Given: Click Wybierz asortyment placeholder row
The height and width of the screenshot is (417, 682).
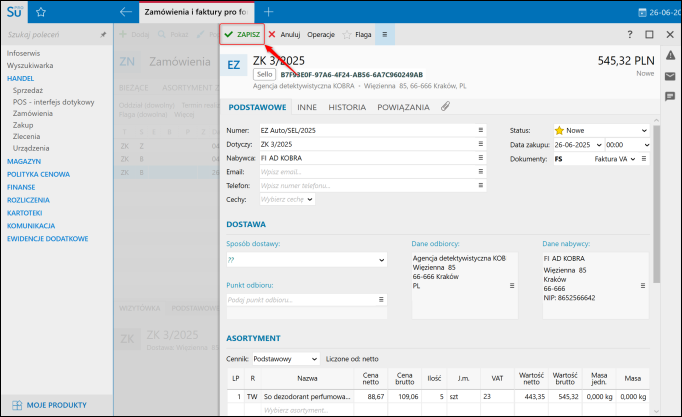Looking at the screenshot, I should coord(295,410).
